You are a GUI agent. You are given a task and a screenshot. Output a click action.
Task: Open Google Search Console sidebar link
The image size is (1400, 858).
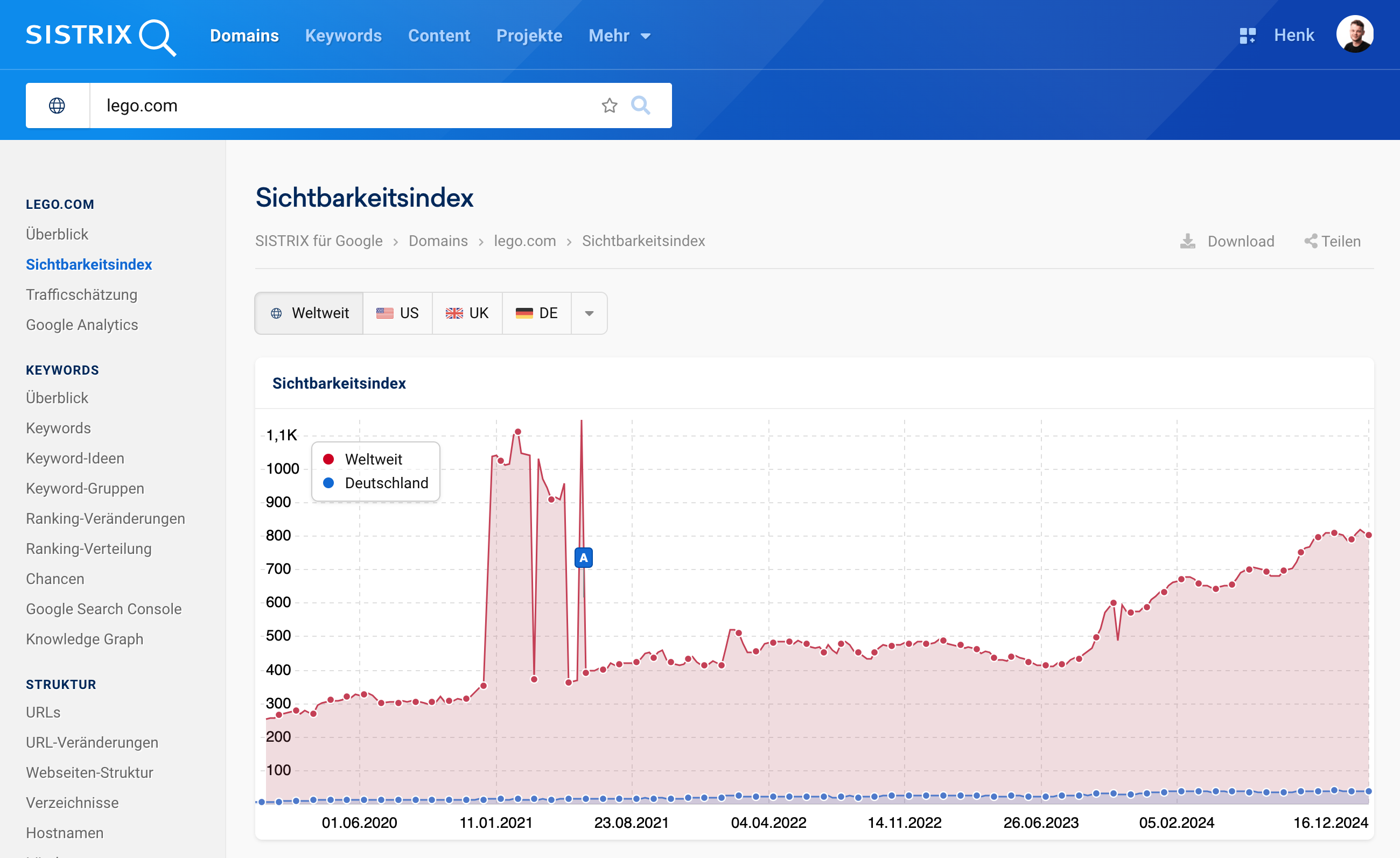pos(103,609)
